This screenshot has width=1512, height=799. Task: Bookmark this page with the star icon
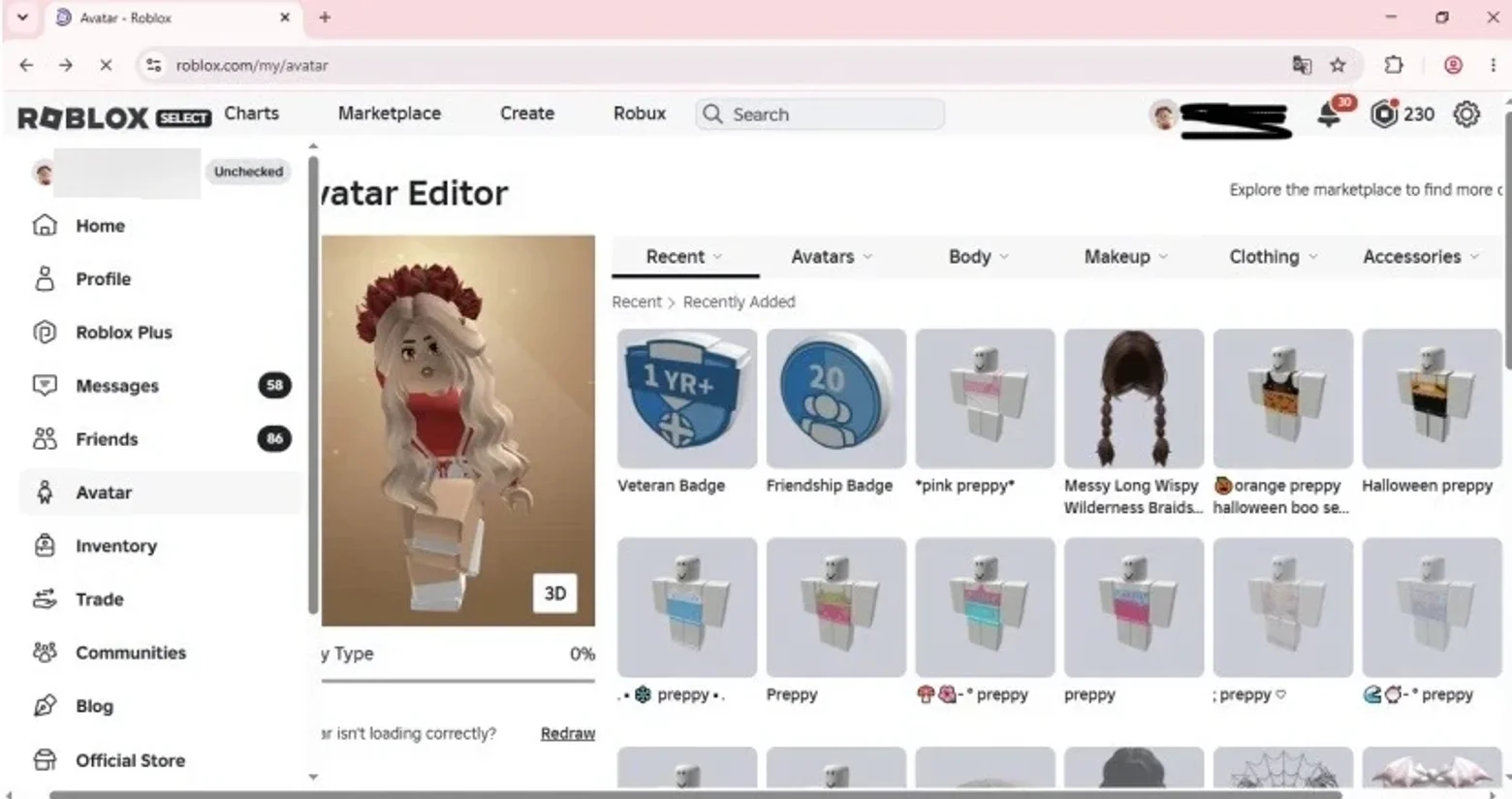coord(1339,65)
